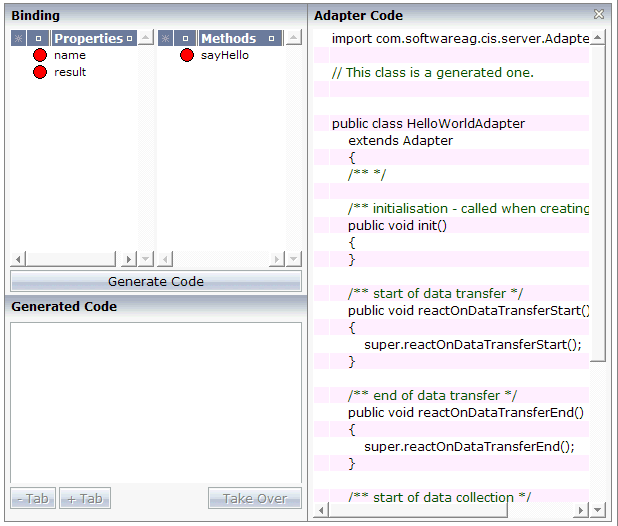618x526 pixels.
Task: Click up arrow of Properties list scrollbar
Action: (146, 37)
